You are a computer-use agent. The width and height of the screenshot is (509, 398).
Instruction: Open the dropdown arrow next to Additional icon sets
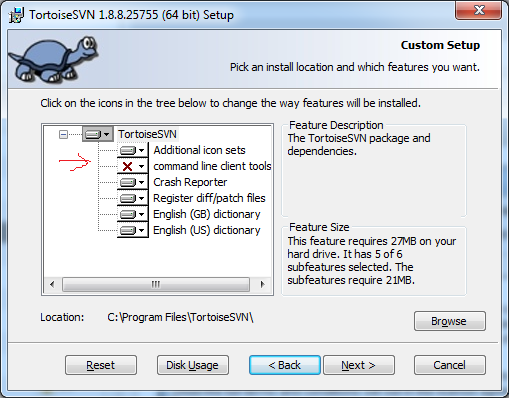coord(142,150)
